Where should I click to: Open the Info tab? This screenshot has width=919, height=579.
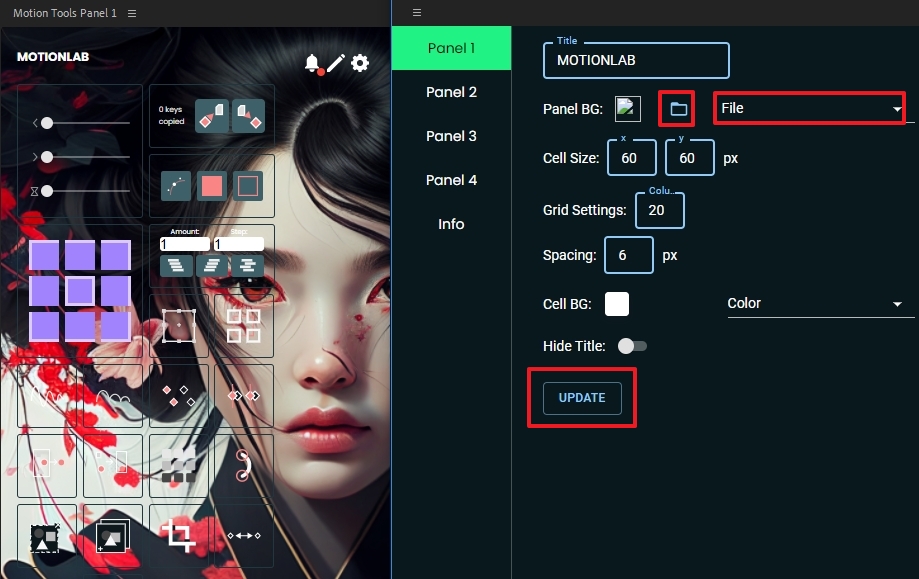pos(451,224)
